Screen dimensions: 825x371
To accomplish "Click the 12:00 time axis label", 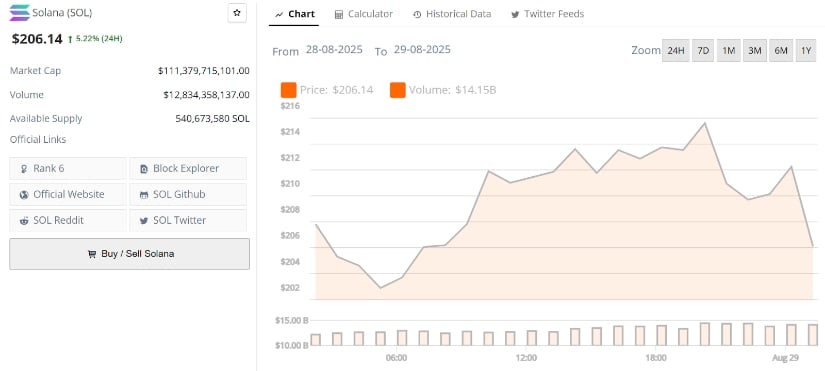I will [526, 358].
